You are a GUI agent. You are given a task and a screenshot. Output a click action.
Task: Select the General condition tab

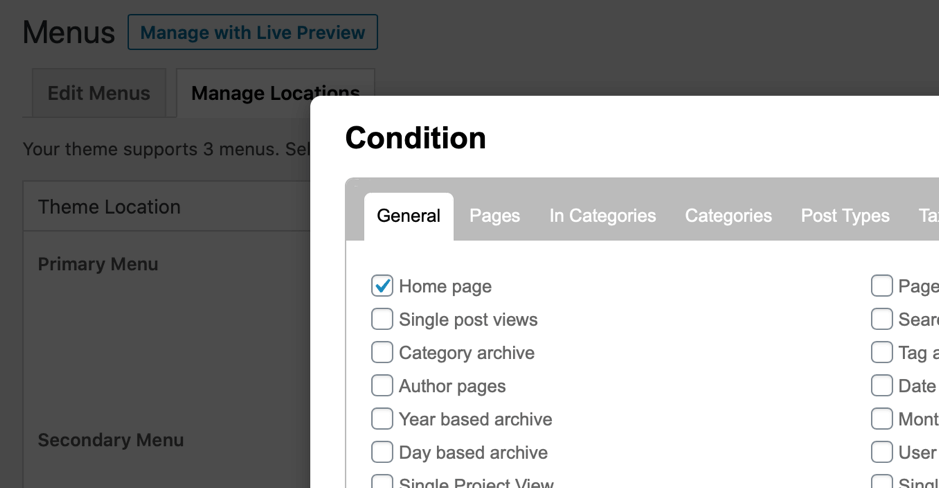click(408, 216)
